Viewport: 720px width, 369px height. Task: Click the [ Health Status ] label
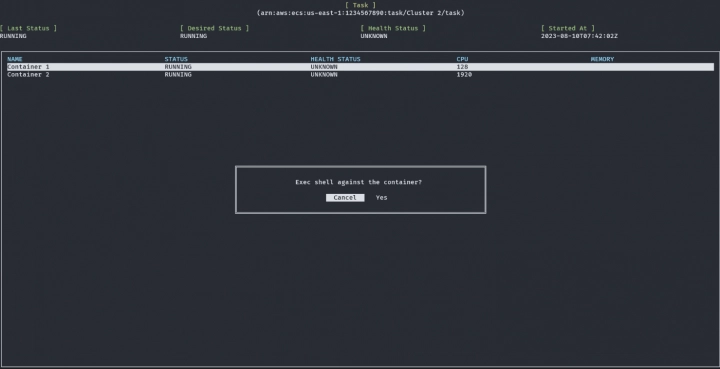[x=393, y=28]
